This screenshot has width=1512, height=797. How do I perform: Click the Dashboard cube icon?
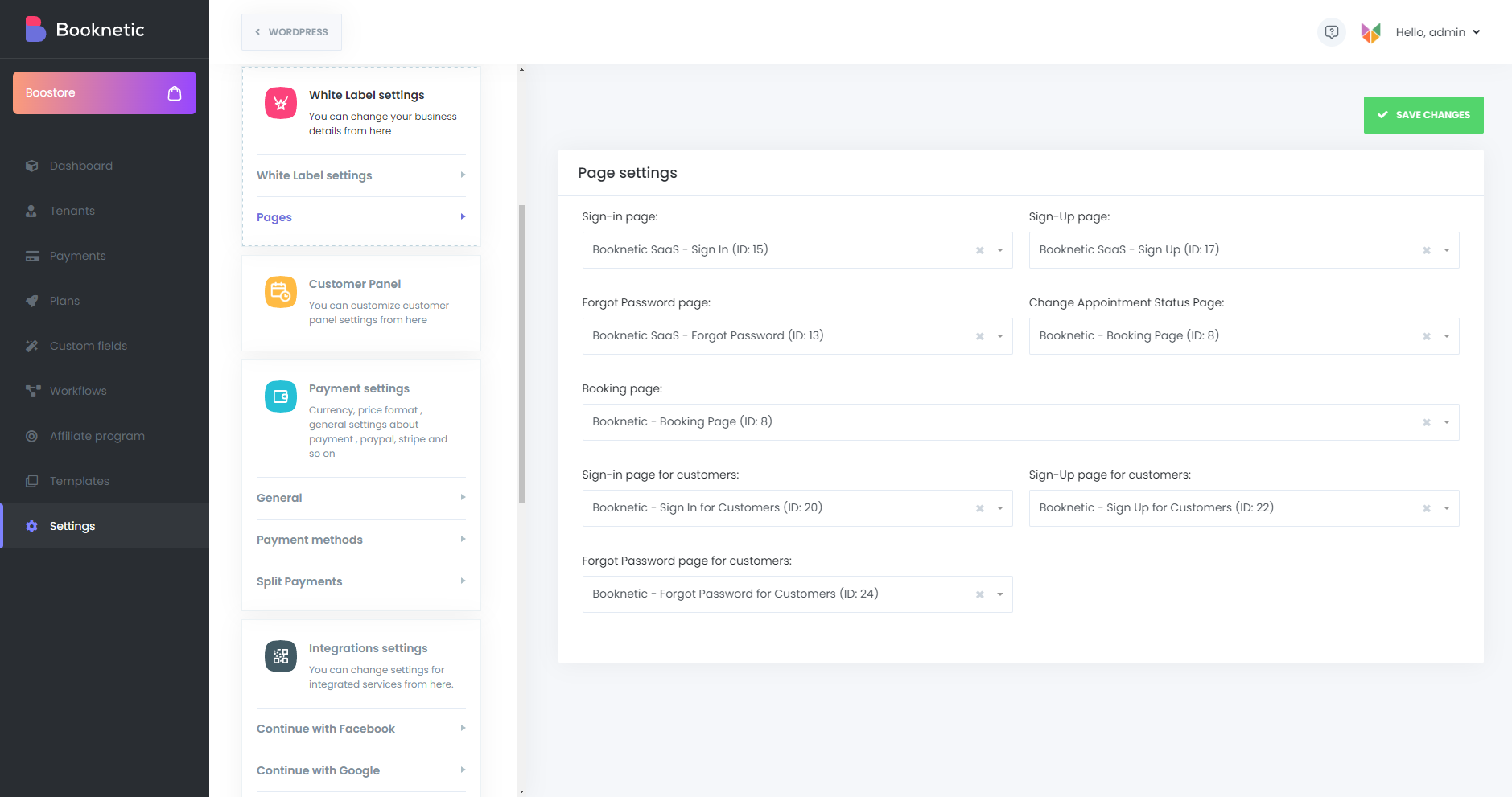coord(31,166)
